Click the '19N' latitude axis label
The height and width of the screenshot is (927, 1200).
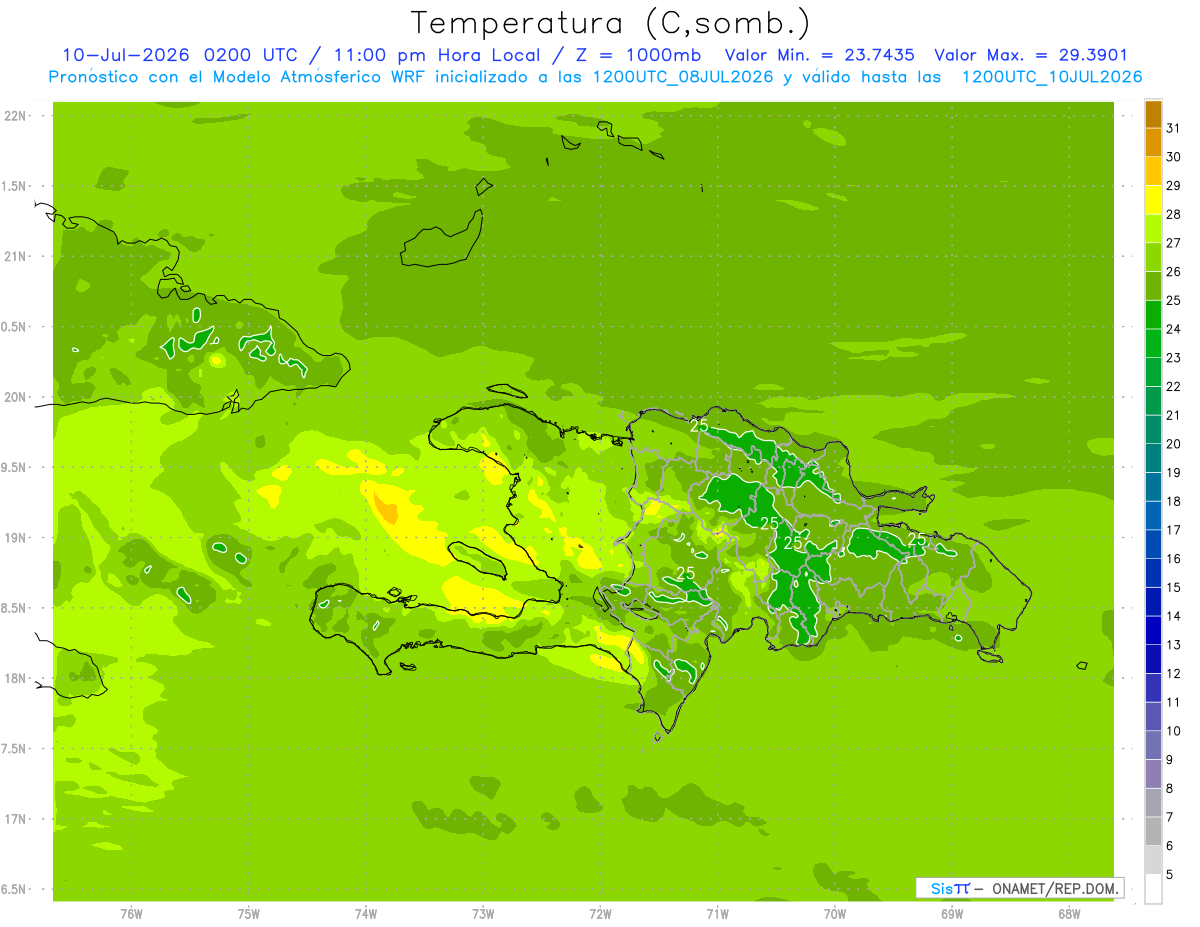click(x=16, y=538)
